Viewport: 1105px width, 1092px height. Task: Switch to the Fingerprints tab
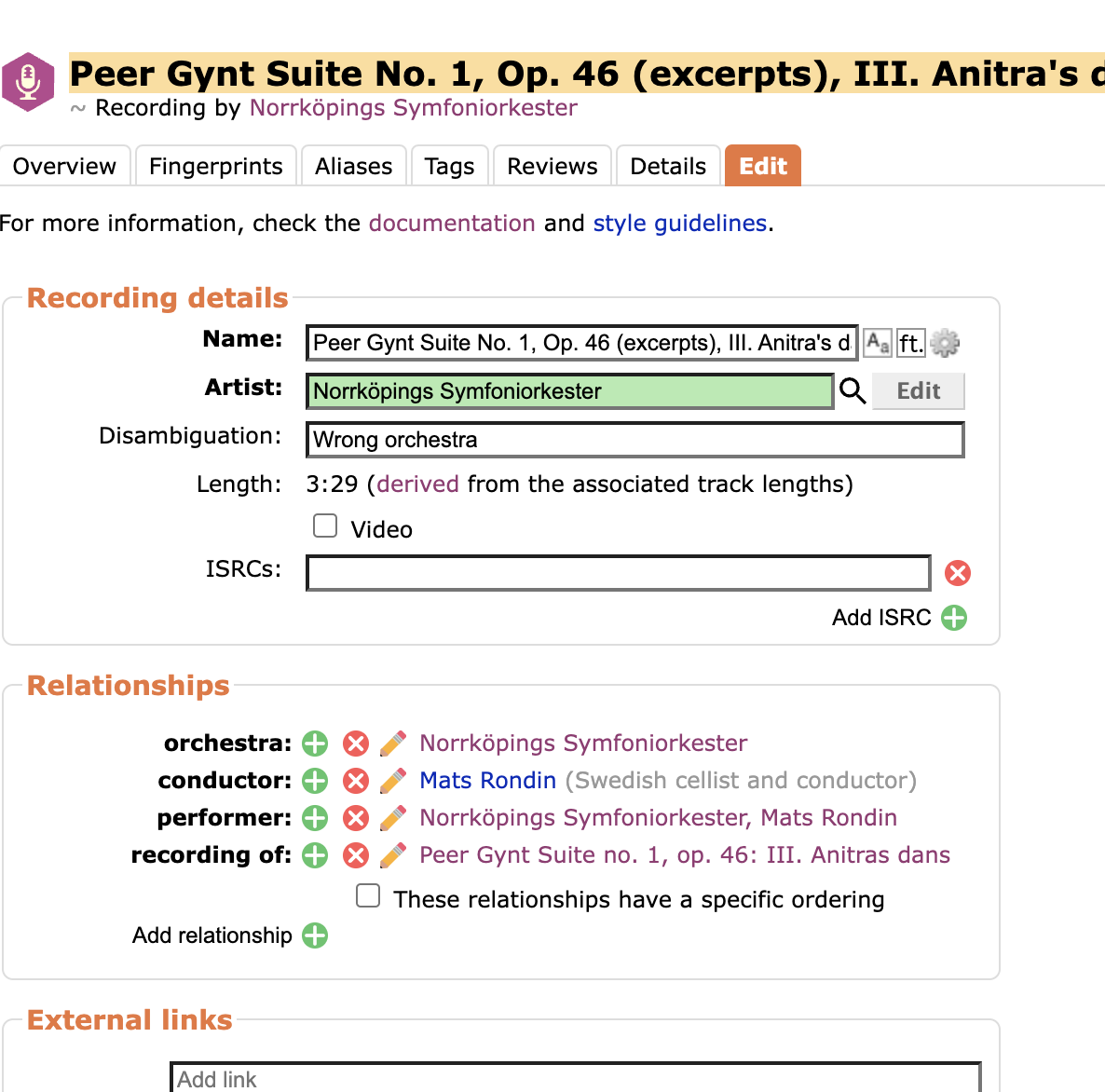tap(215, 166)
